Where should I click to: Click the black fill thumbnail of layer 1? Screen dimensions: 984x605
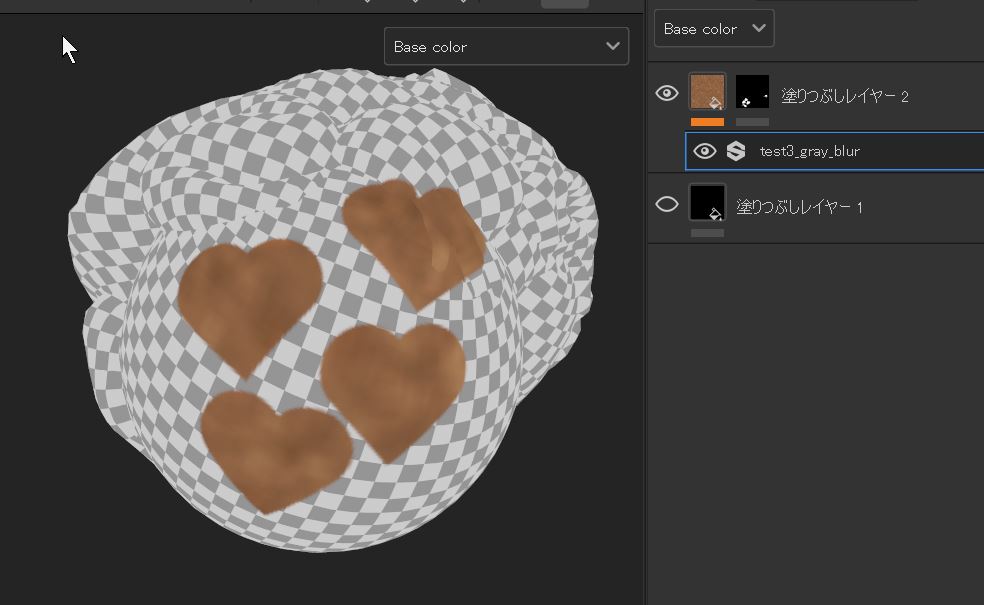pos(707,202)
